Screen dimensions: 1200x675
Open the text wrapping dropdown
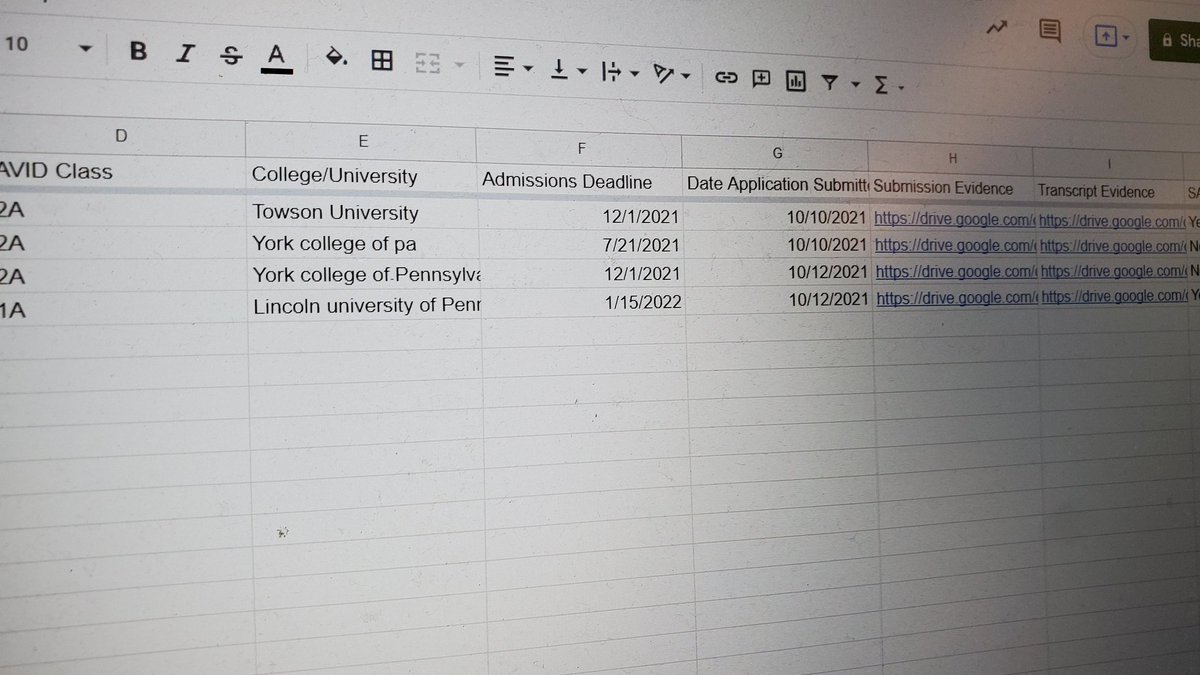(620, 72)
